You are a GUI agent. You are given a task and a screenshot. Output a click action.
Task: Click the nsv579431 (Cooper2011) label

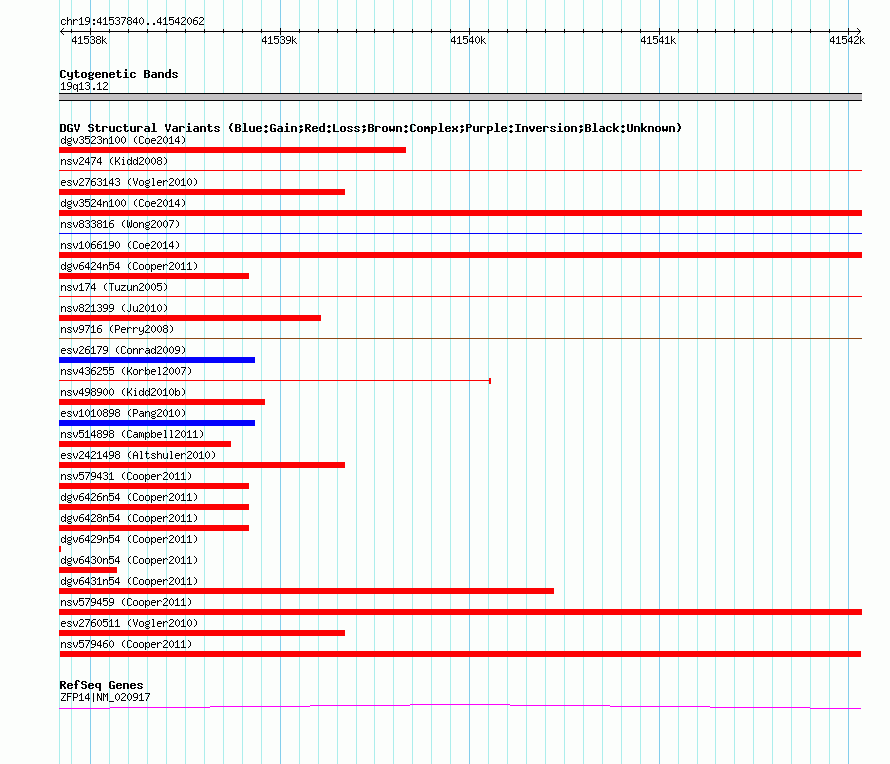click(126, 476)
